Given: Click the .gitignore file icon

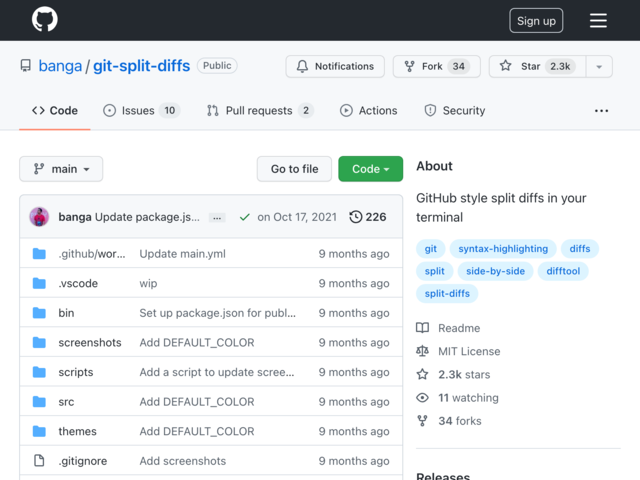Looking at the screenshot, I should click(x=39, y=460).
